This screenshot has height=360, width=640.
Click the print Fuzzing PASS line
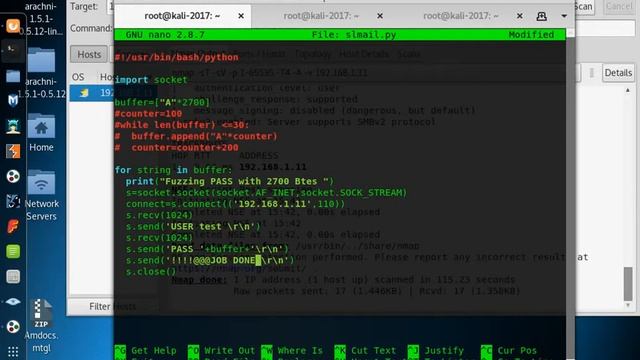point(229,181)
